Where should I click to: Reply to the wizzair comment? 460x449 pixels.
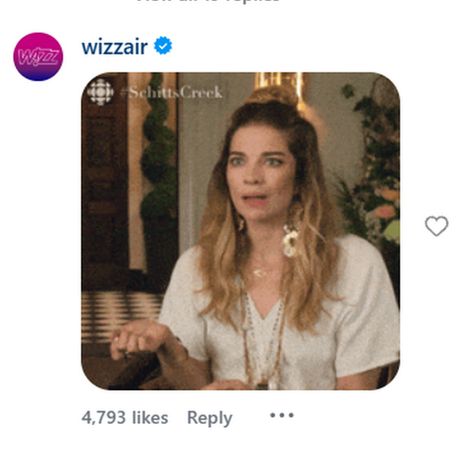click(209, 418)
